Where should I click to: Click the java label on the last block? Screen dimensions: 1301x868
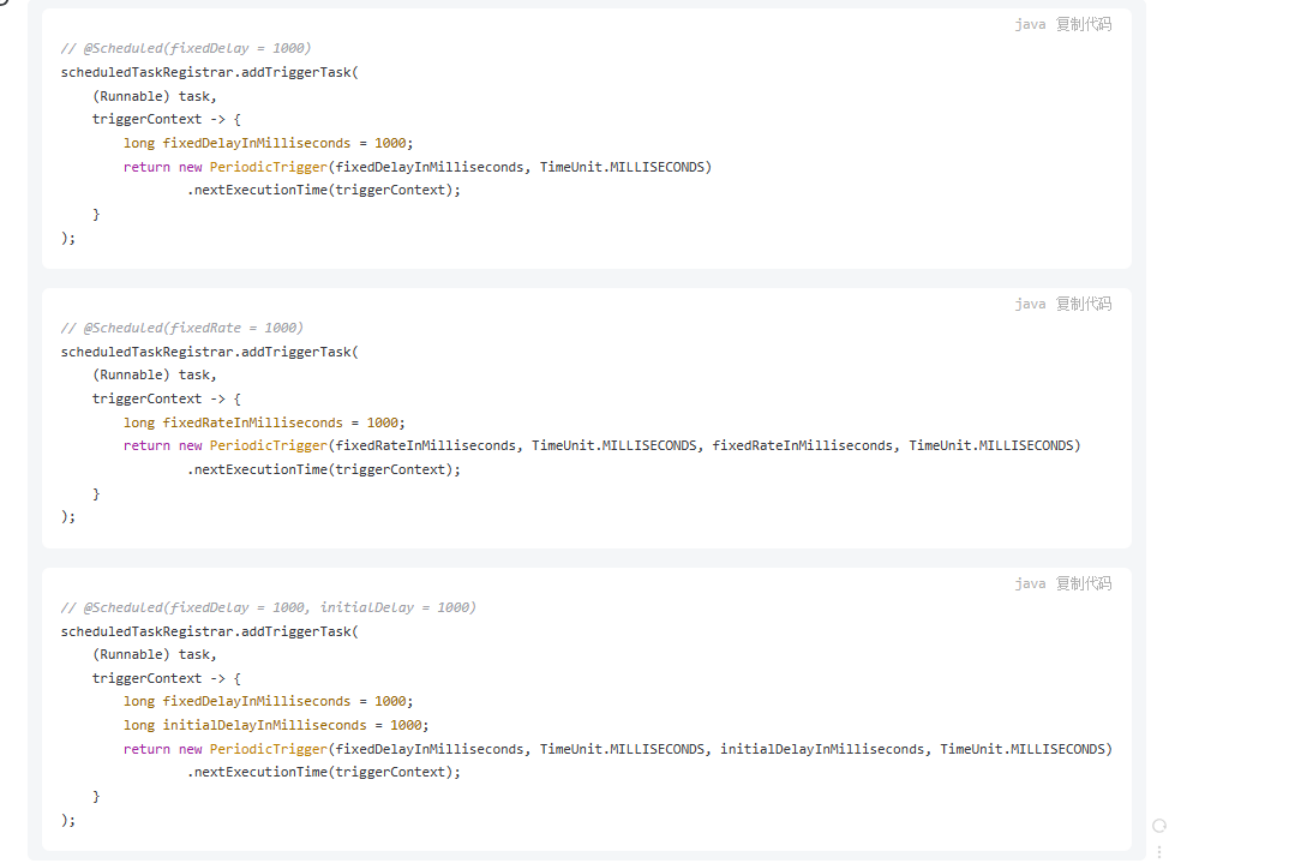[1030, 584]
